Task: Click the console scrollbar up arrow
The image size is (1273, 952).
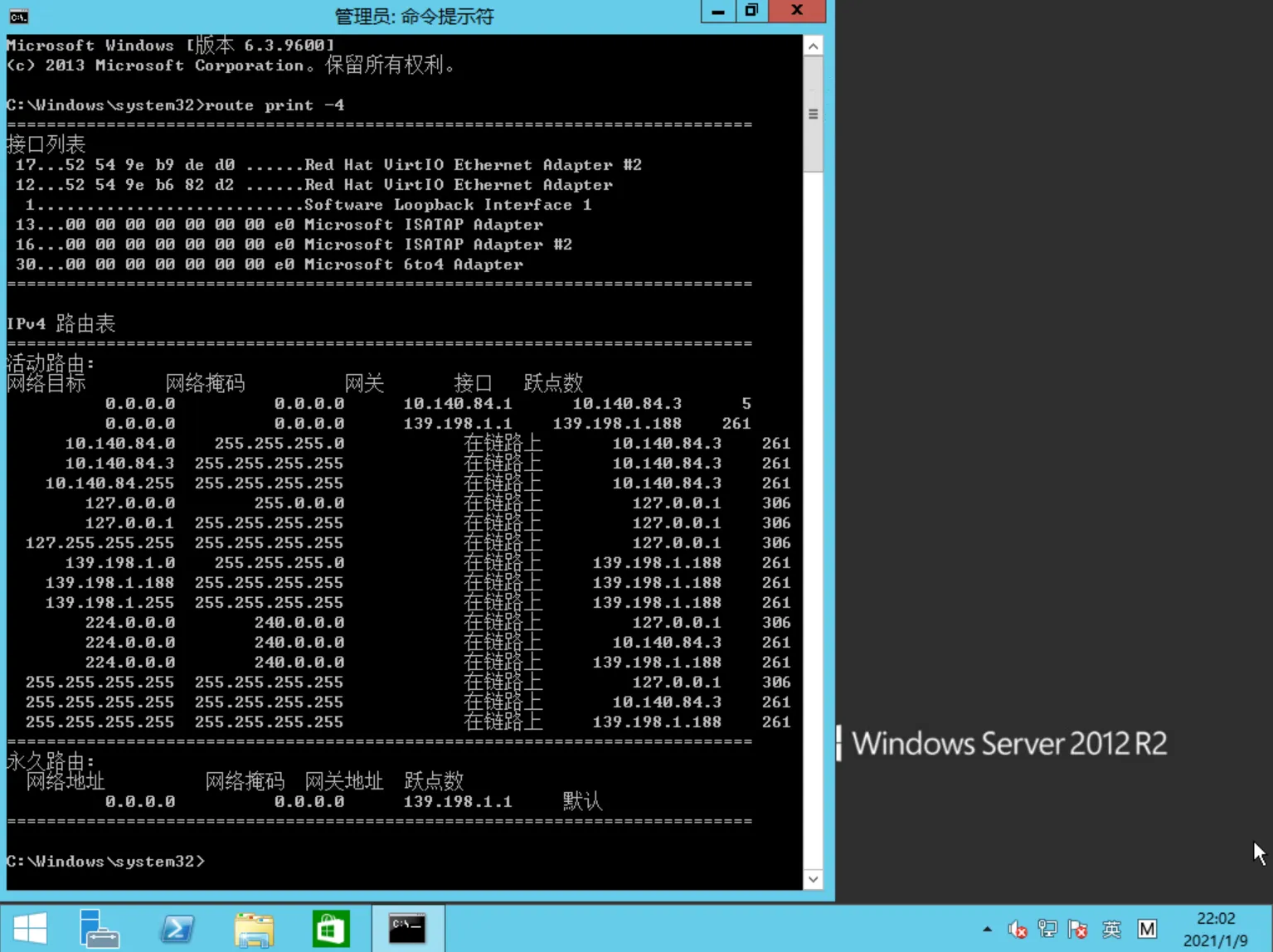Action: pyautogui.click(x=813, y=46)
